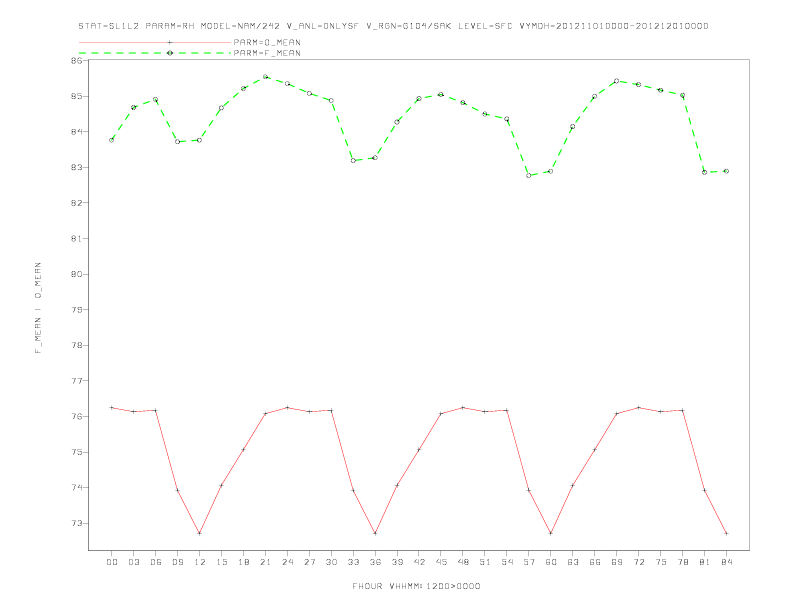The width and height of the screenshot is (792, 612).
Task: Click the chart title starting with STAT=SL1L2
Action: click(x=393, y=26)
